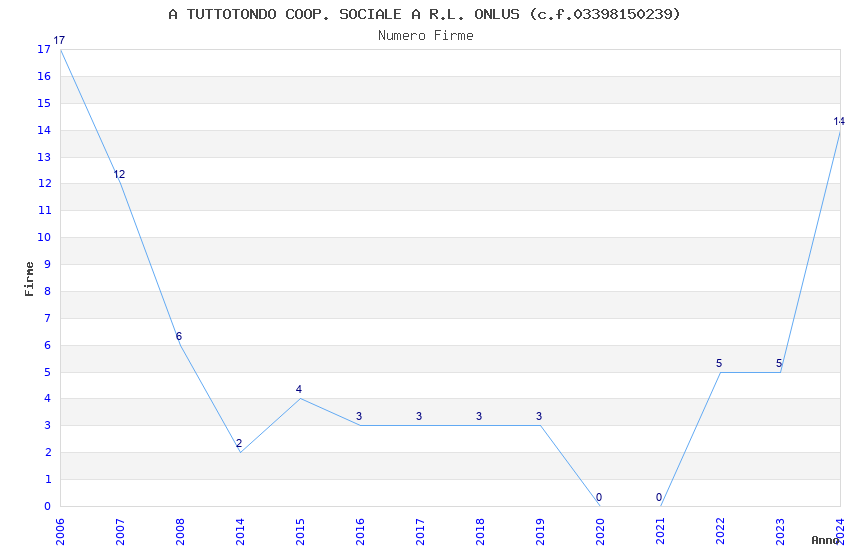
Task: Click data point value 12 for year 2007
Action: coord(119,174)
